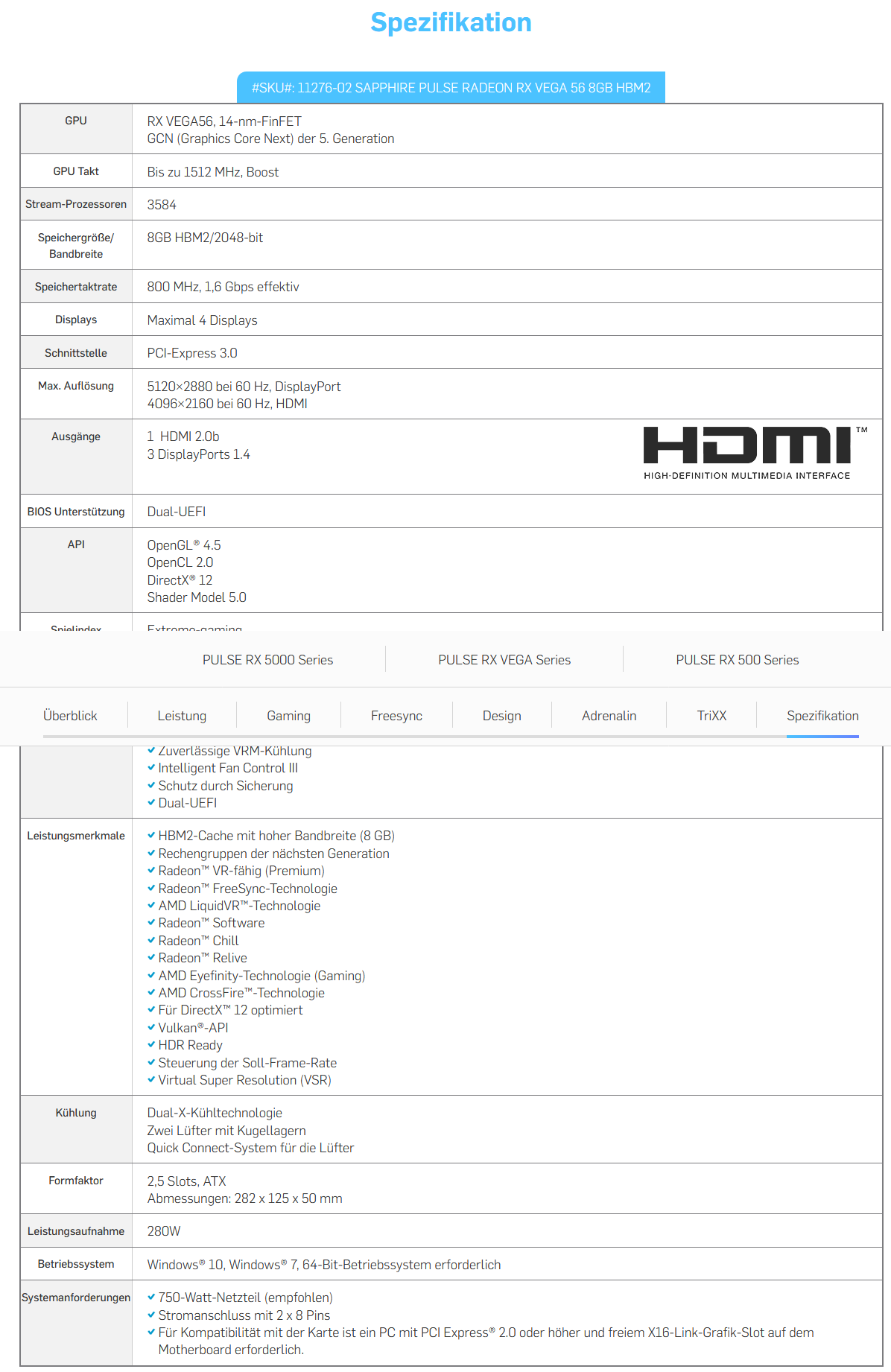Select the Spezifikation tab
This screenshot has width=891, height=1372.
(x=822, y=716)
